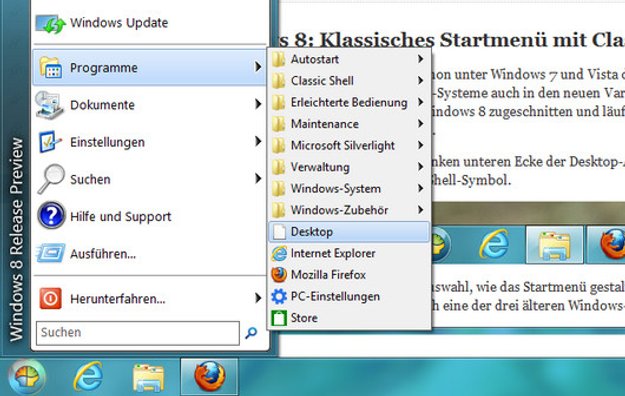The height and width of the screenshot is (396, 625).
Task: Click the Windows-System folder icon
Action: point(279,188)
